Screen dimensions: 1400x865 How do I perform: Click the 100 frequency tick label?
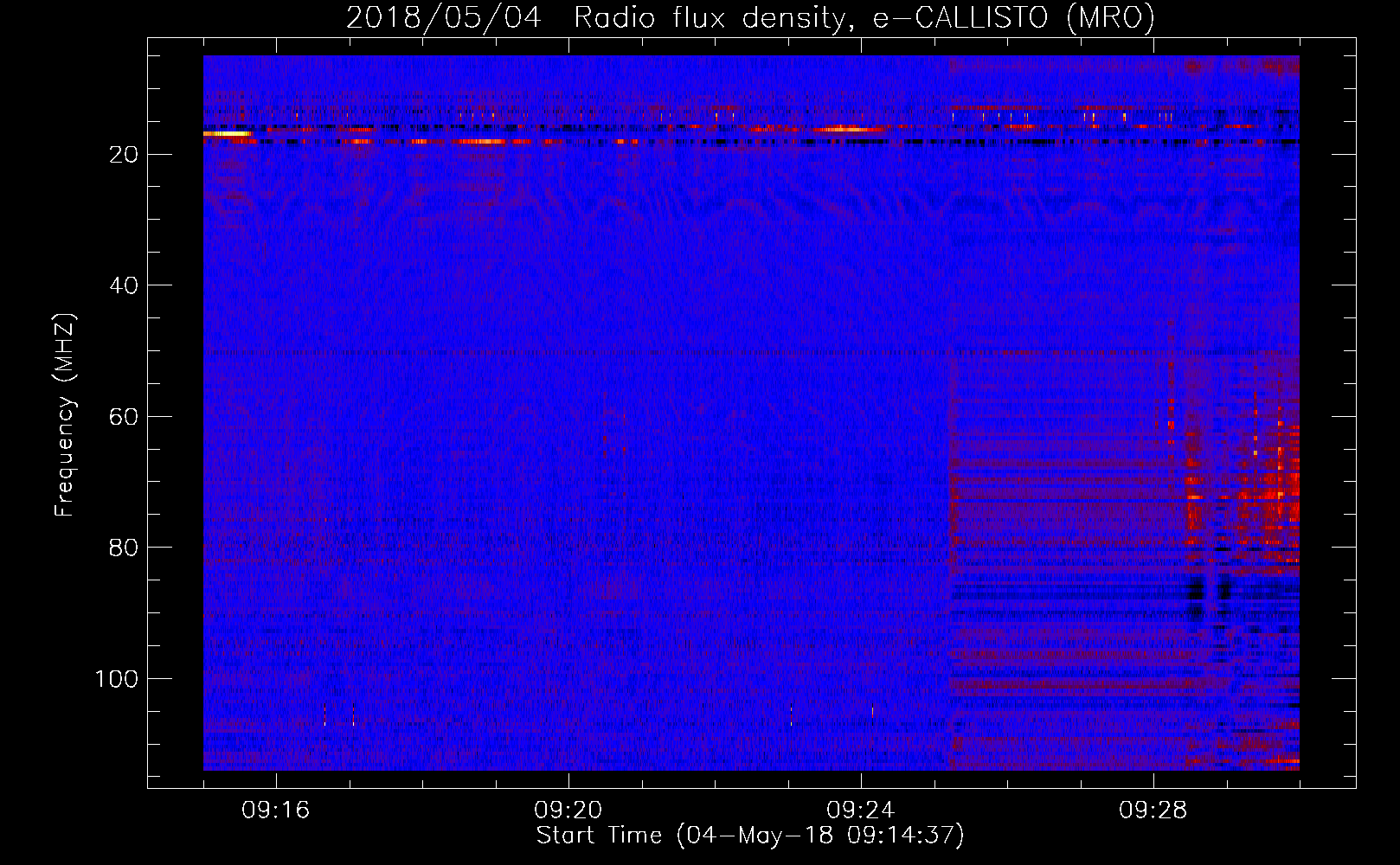click(117, 679)
